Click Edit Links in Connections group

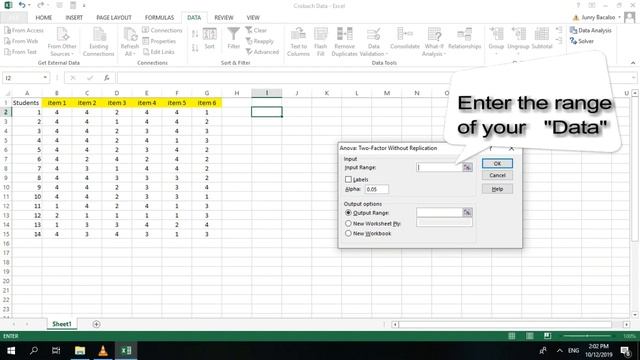[x=158, y=52]
